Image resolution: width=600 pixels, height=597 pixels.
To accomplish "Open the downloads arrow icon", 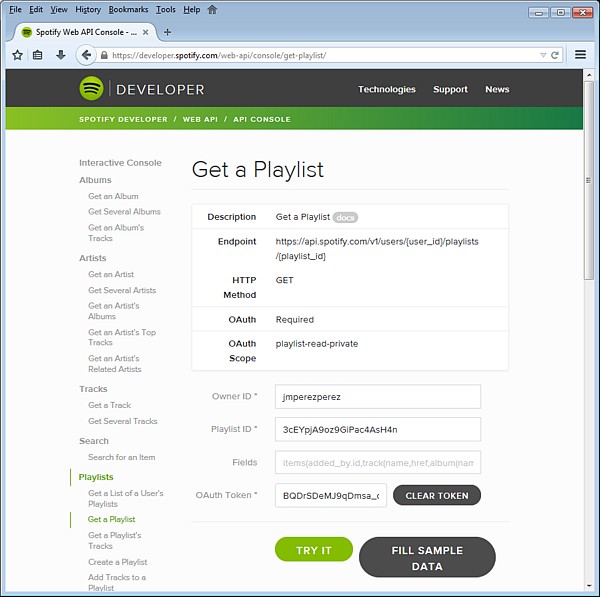I will (60, 55).
